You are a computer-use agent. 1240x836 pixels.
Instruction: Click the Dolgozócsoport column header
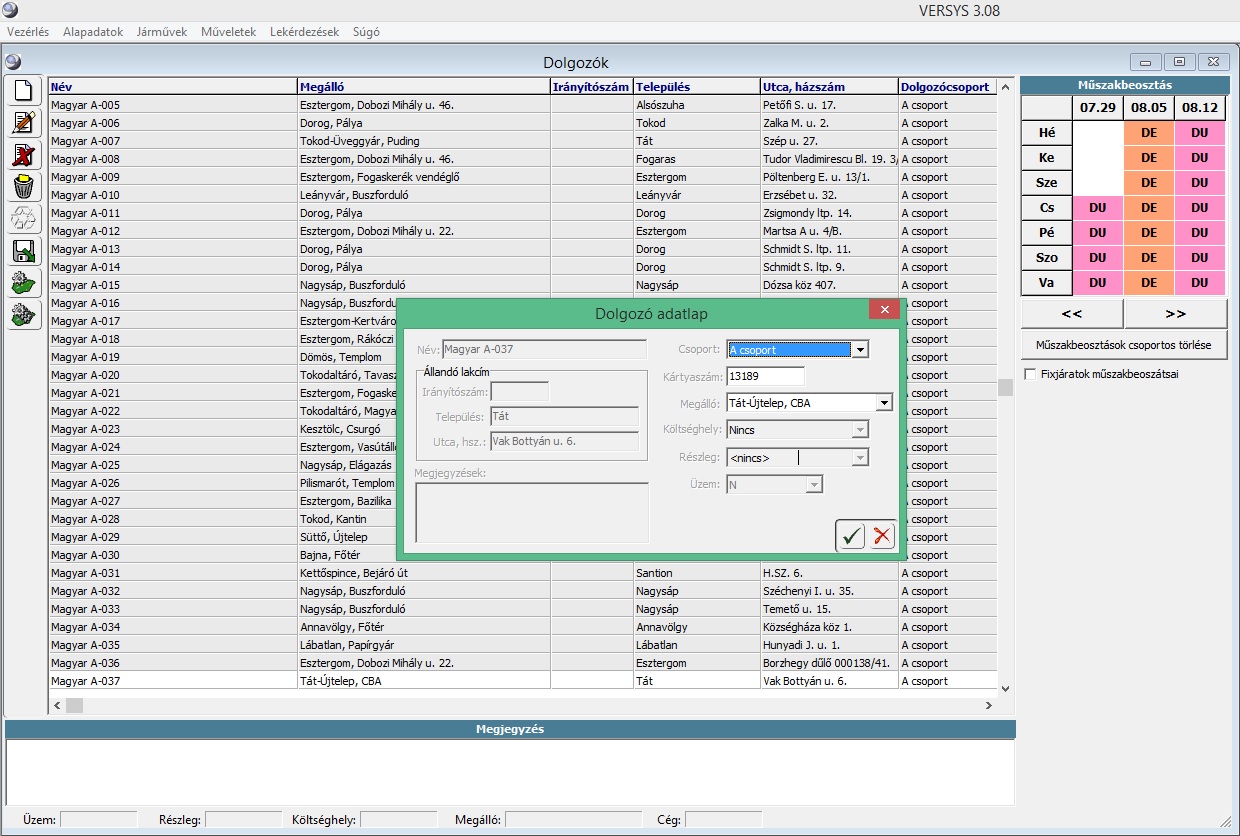(x=948, y=87)
